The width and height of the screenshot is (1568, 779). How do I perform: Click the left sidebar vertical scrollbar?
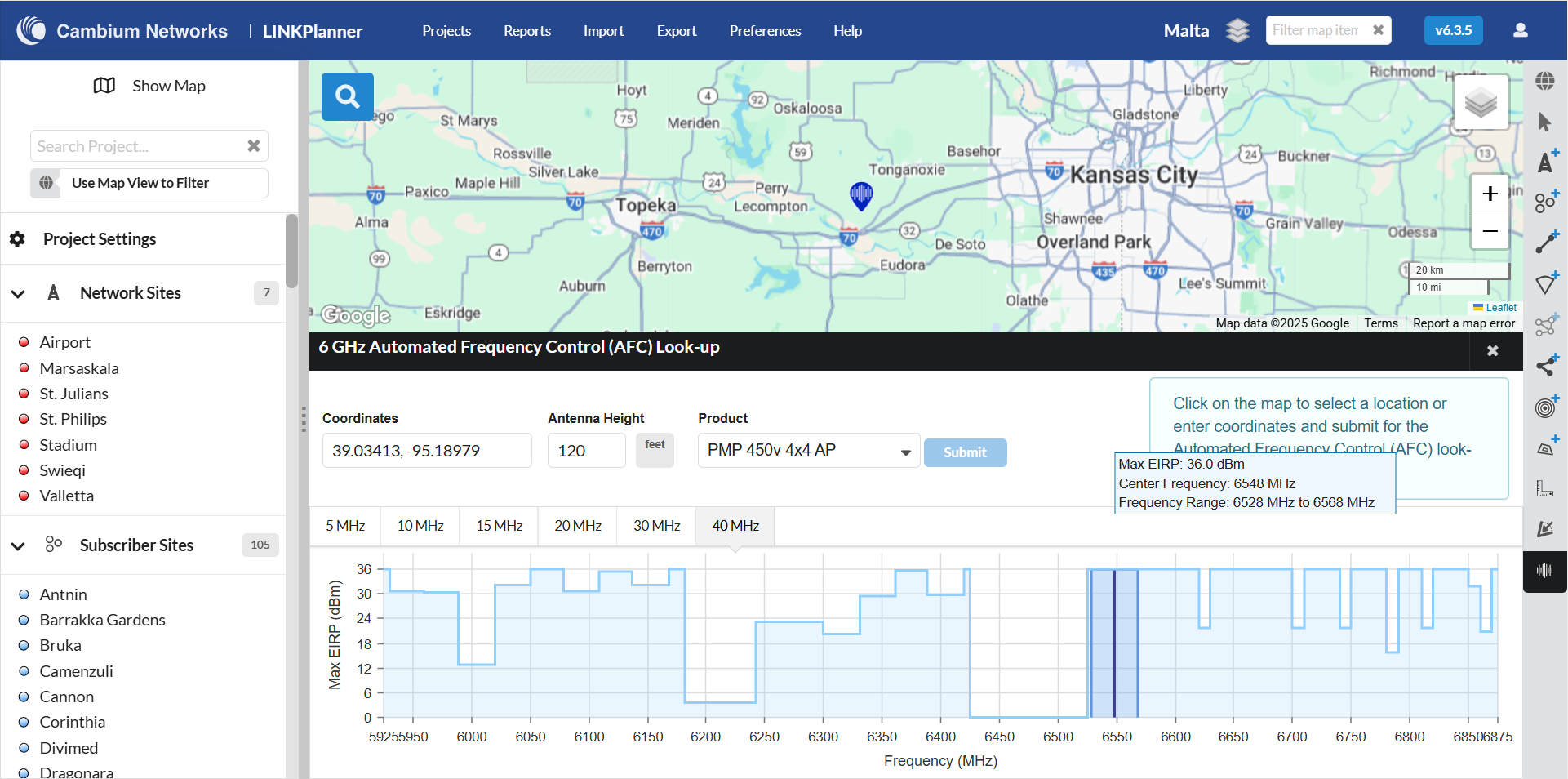(x=291, y=249)
